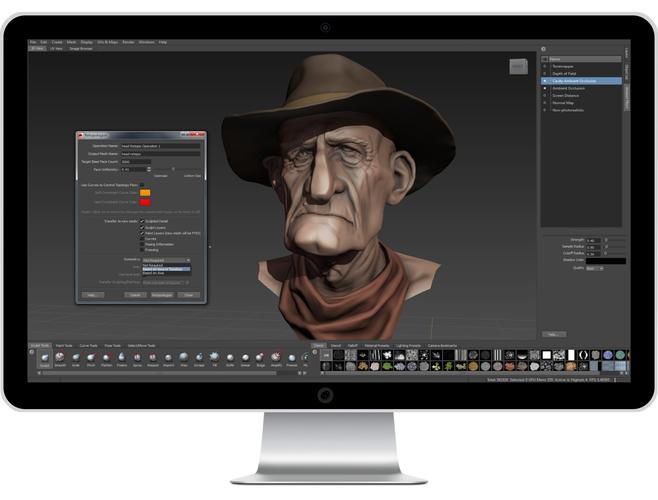658x500 pixels.
Task: Open the Mesh menu
Action: (71, 42)
